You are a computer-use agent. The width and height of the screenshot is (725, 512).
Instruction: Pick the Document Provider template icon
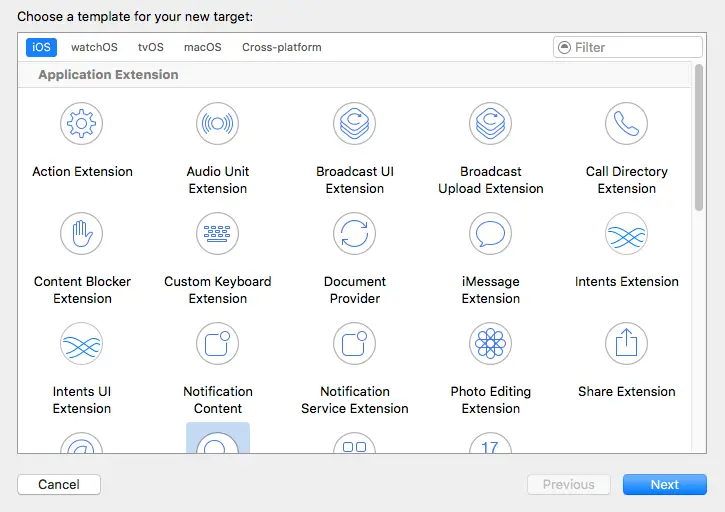pyautogui.click(x=354, y=234)
